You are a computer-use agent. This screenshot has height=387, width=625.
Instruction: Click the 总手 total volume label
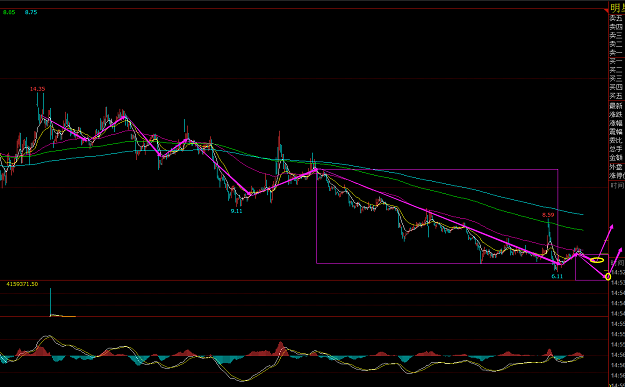click(x=617, y=149)
